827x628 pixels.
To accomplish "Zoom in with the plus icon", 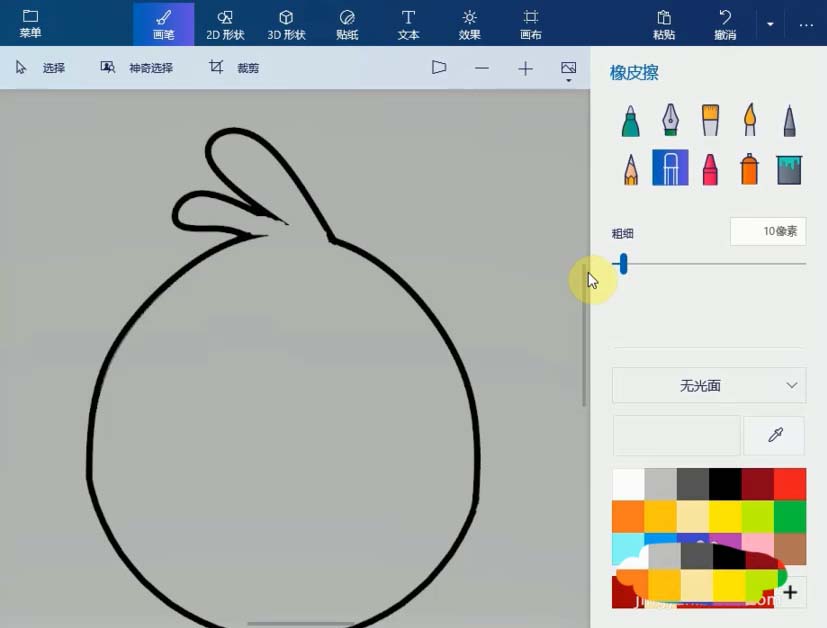I will [525, 68].
